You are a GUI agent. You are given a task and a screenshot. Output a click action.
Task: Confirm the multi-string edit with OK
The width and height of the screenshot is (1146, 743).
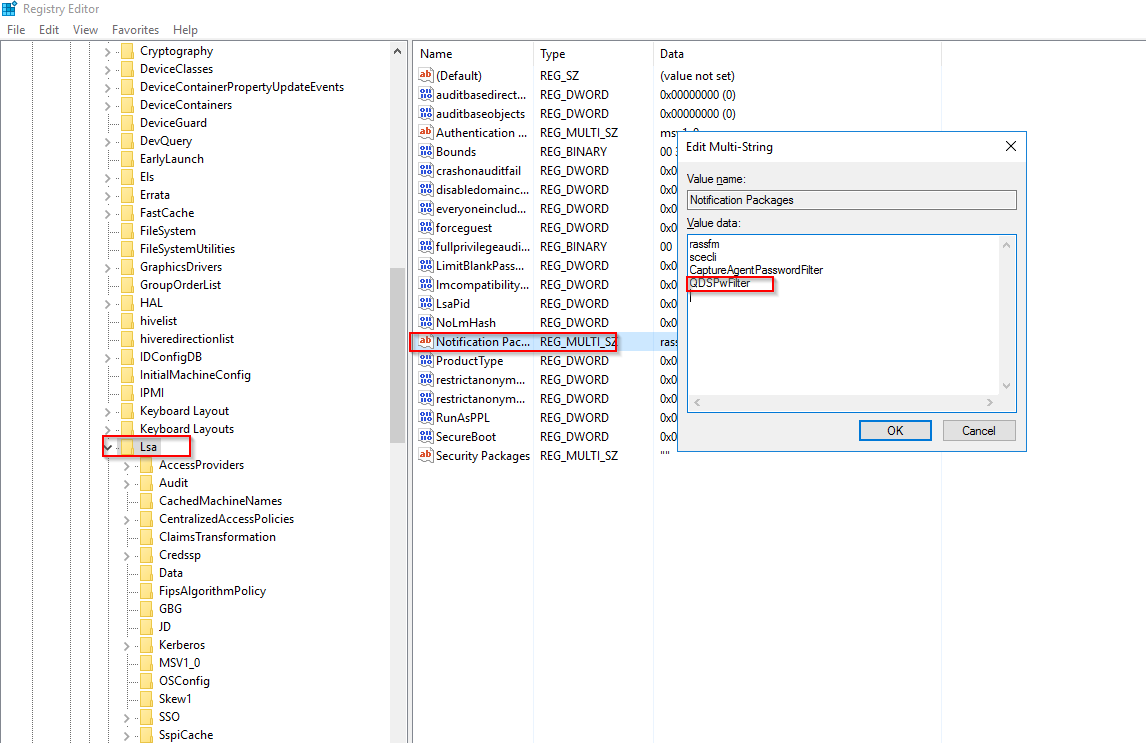point(895,430)
